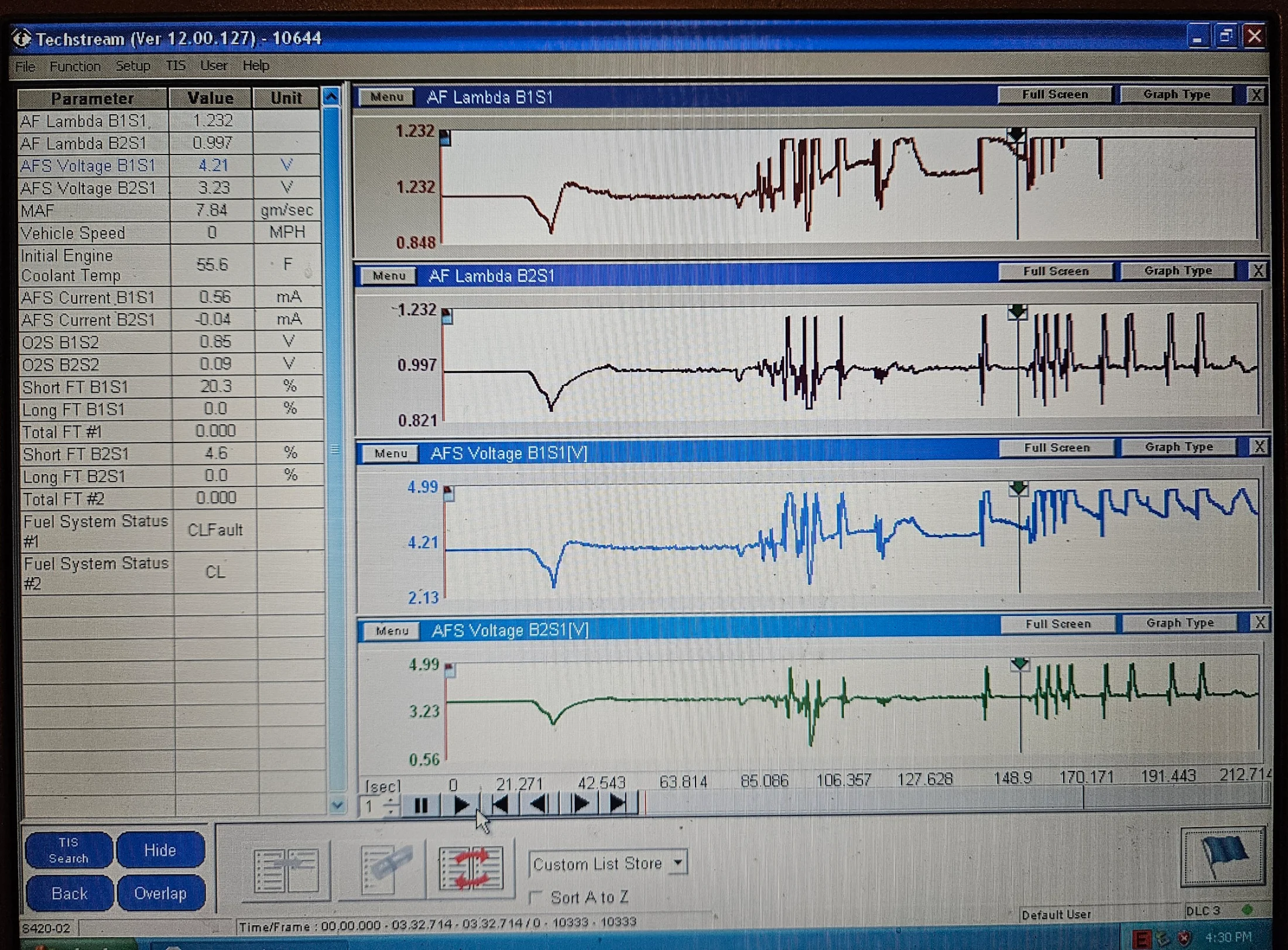
Task: Click the Back button
Action: point(70,894)
